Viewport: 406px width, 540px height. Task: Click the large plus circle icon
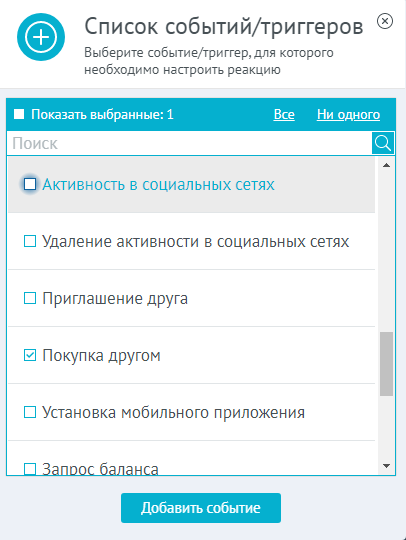coord(41,37)
